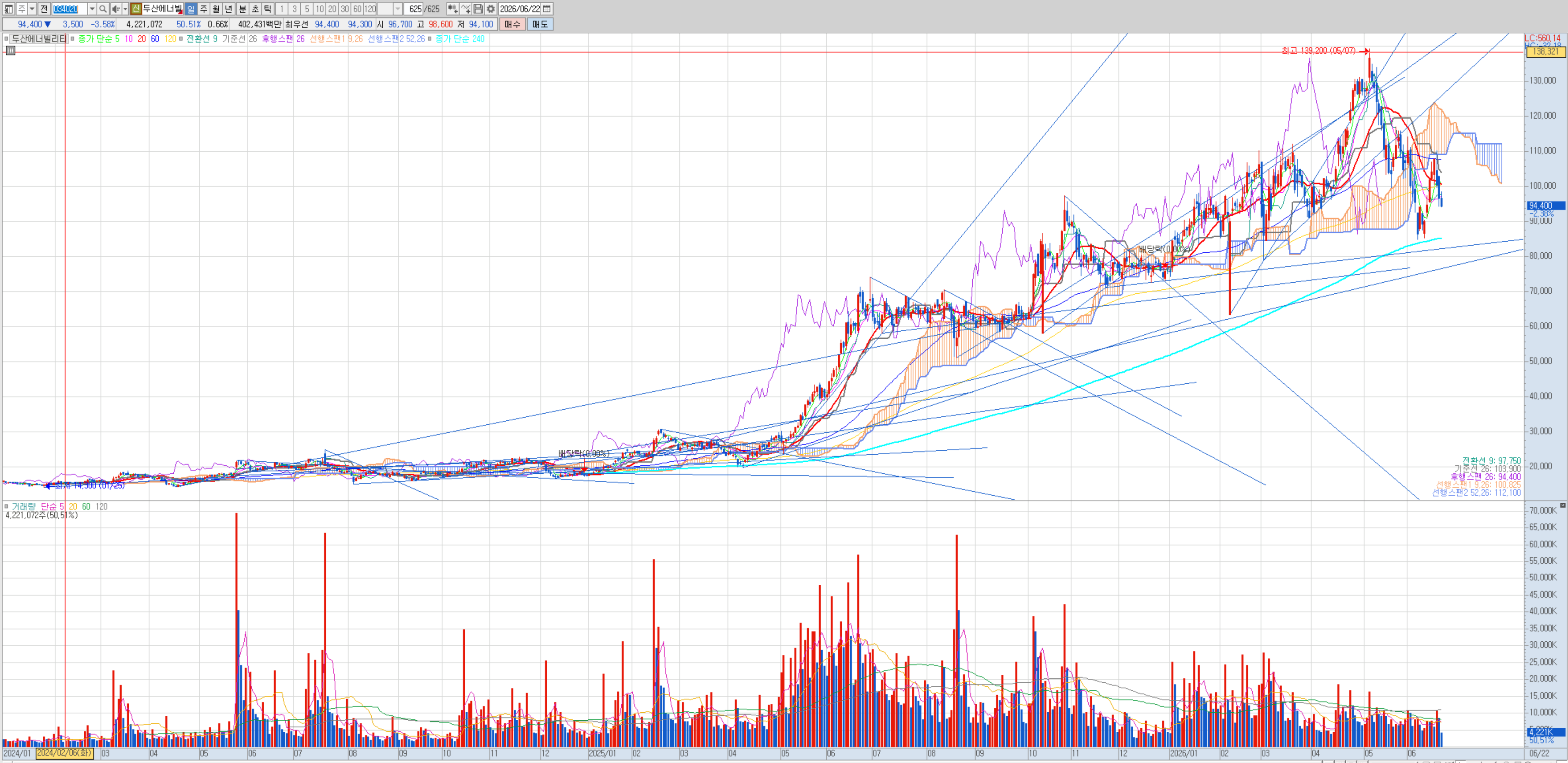1568x763 pixels.
Task: Toggle the 종가 단순 240 legend square
Action: pos(430,39)
